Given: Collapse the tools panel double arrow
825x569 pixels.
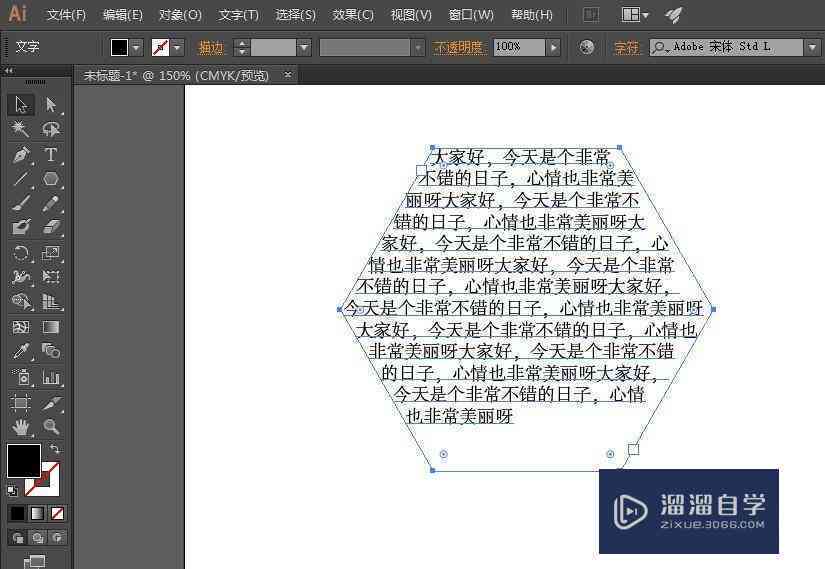Looking at the screenshot, I should pos(8,70).
